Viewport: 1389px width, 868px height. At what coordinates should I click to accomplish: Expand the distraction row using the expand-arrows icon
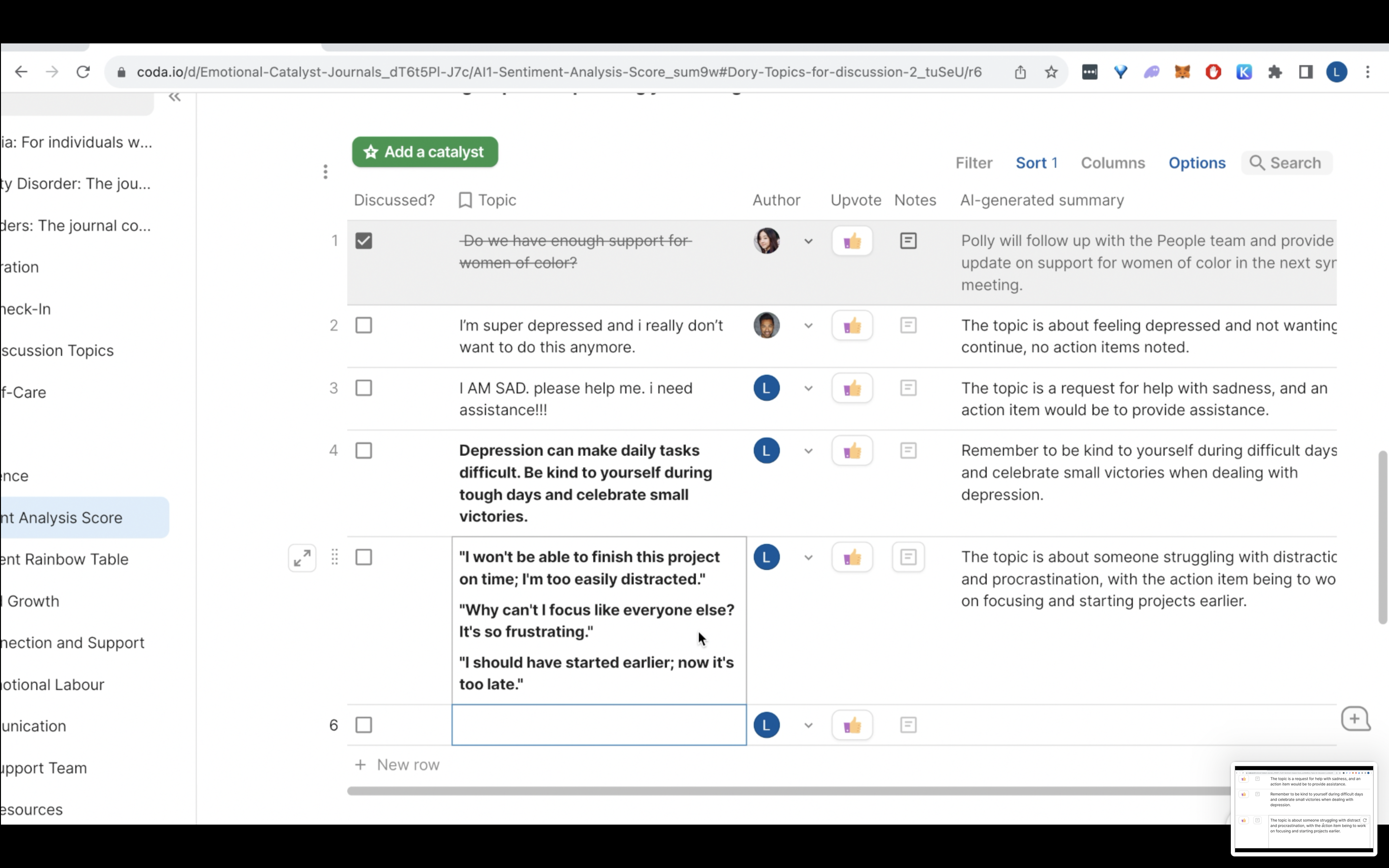pos(302,558)
